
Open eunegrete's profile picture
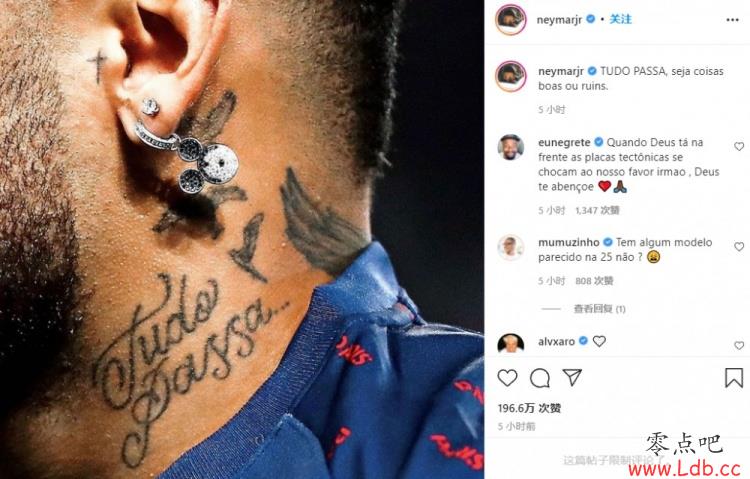point(511,147)
